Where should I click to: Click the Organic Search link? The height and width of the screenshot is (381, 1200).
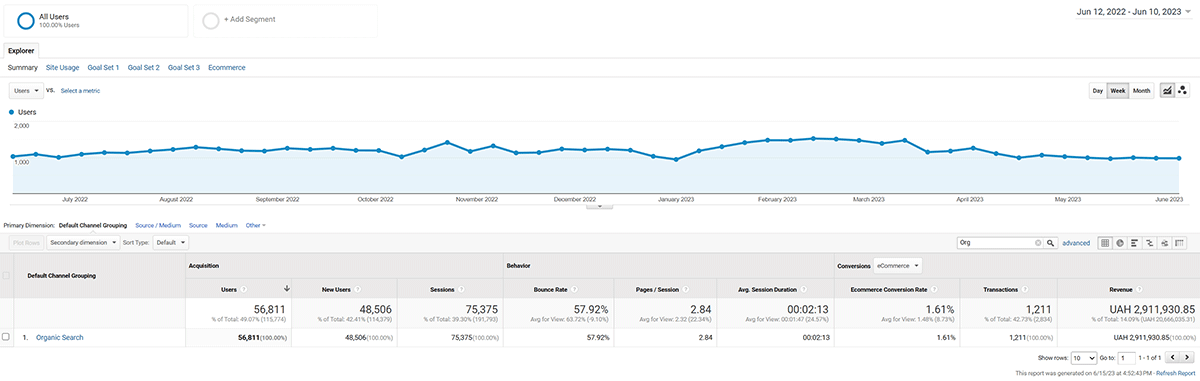coord(60,338)
